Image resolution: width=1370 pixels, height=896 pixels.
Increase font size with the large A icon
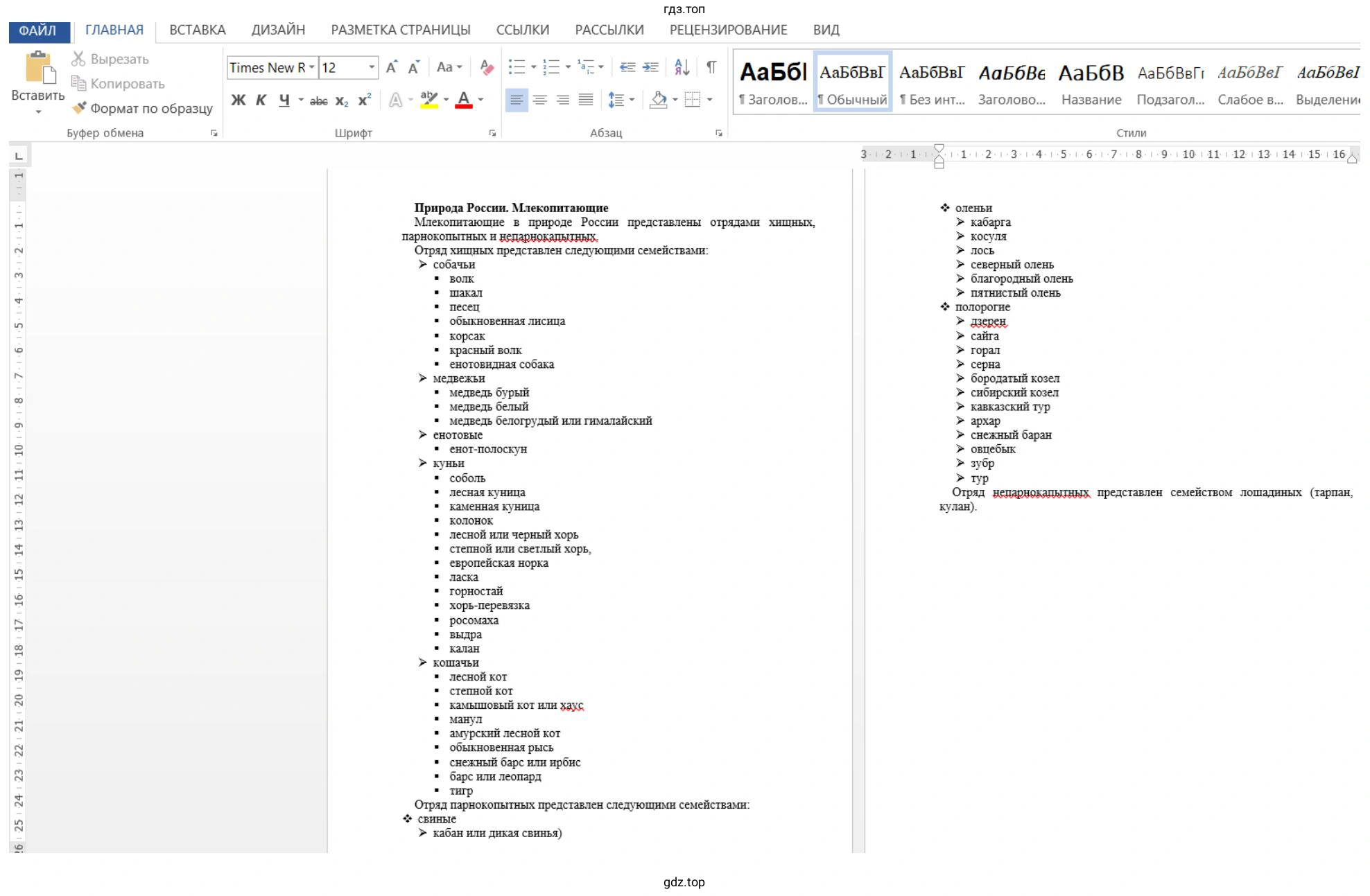(392, 67)
